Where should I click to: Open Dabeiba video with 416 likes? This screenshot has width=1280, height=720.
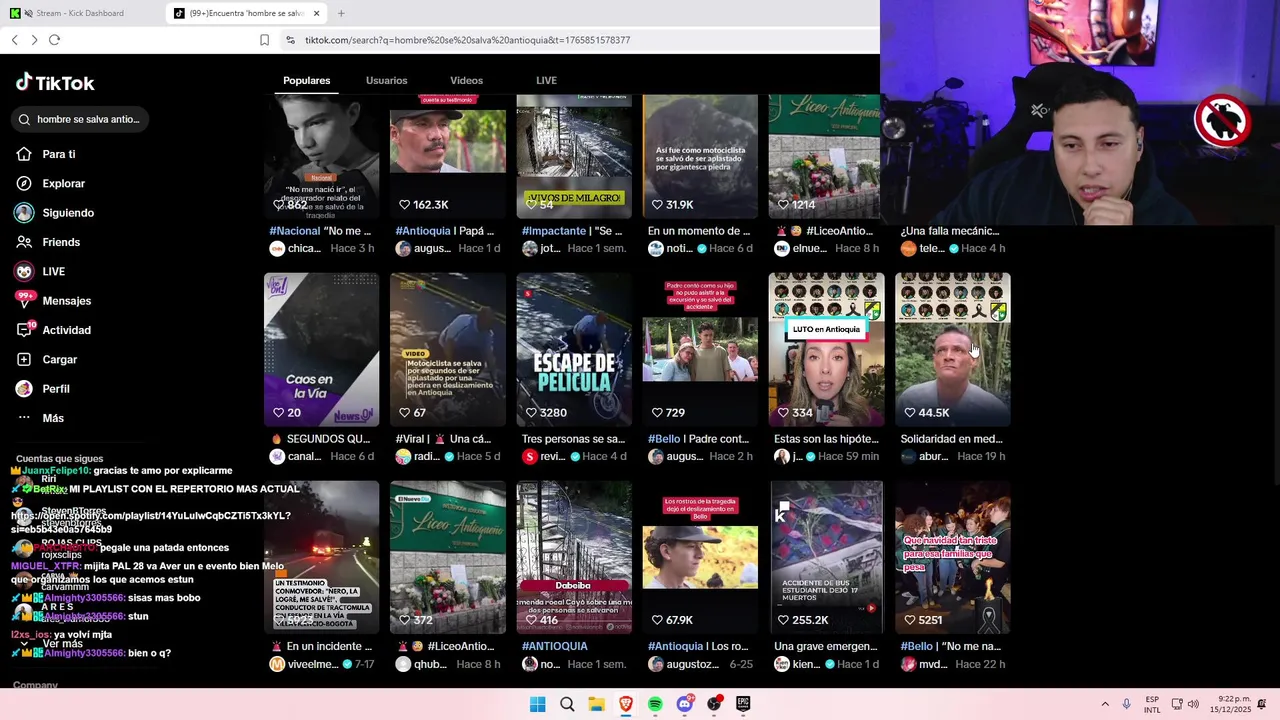coord(574,557)
